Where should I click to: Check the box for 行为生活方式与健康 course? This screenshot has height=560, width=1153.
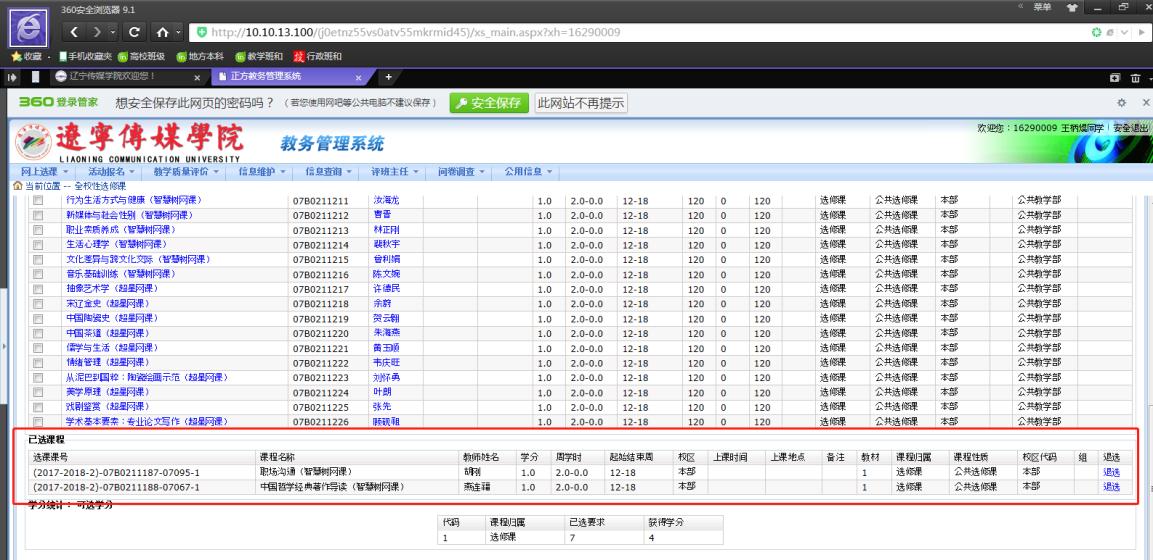[38, 201]
